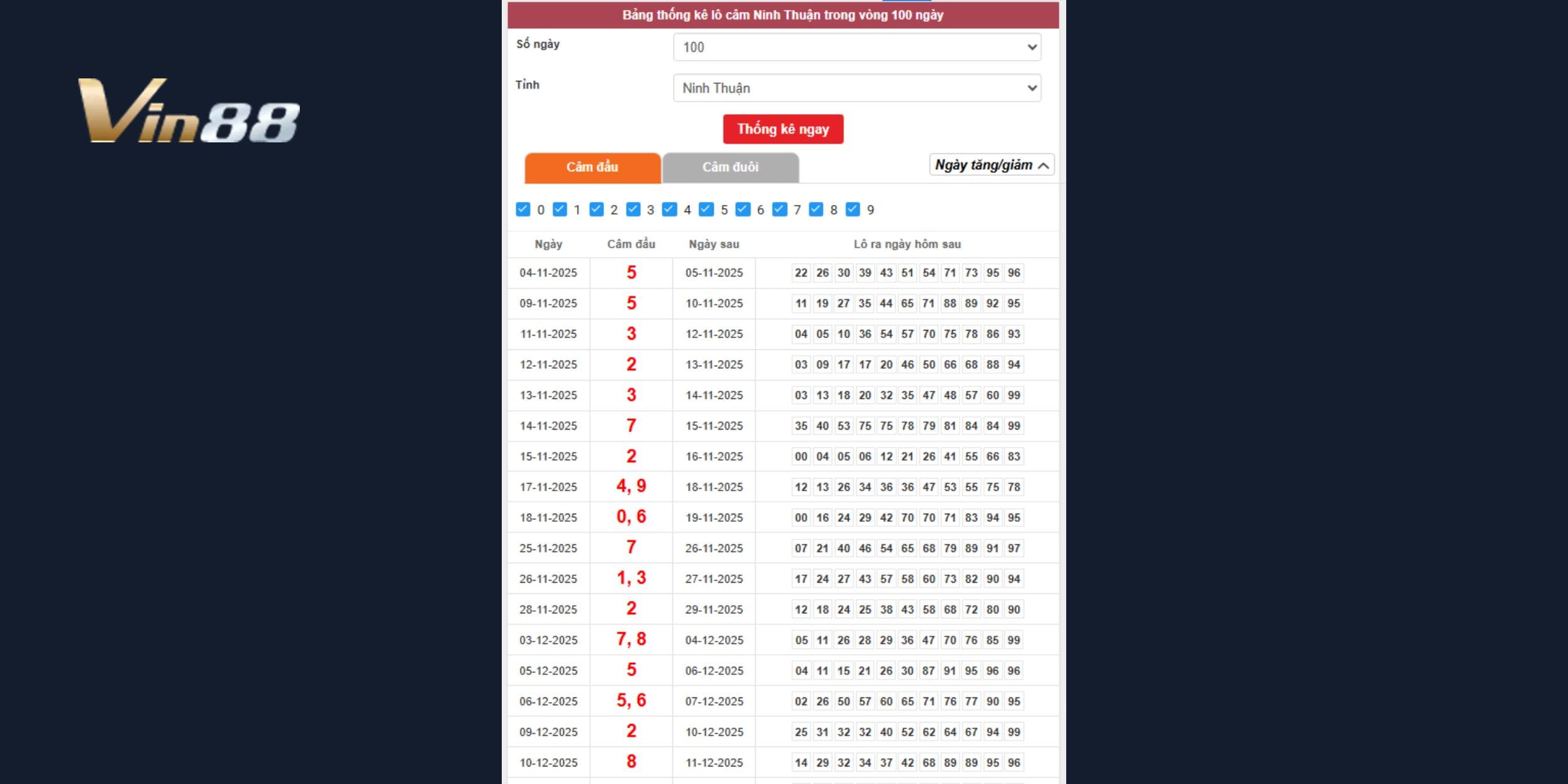Screen dimensions: 1568x784
Task: Select the 04-11-2025 date cell
Action: pyautogui.click(x=548, y=273)
